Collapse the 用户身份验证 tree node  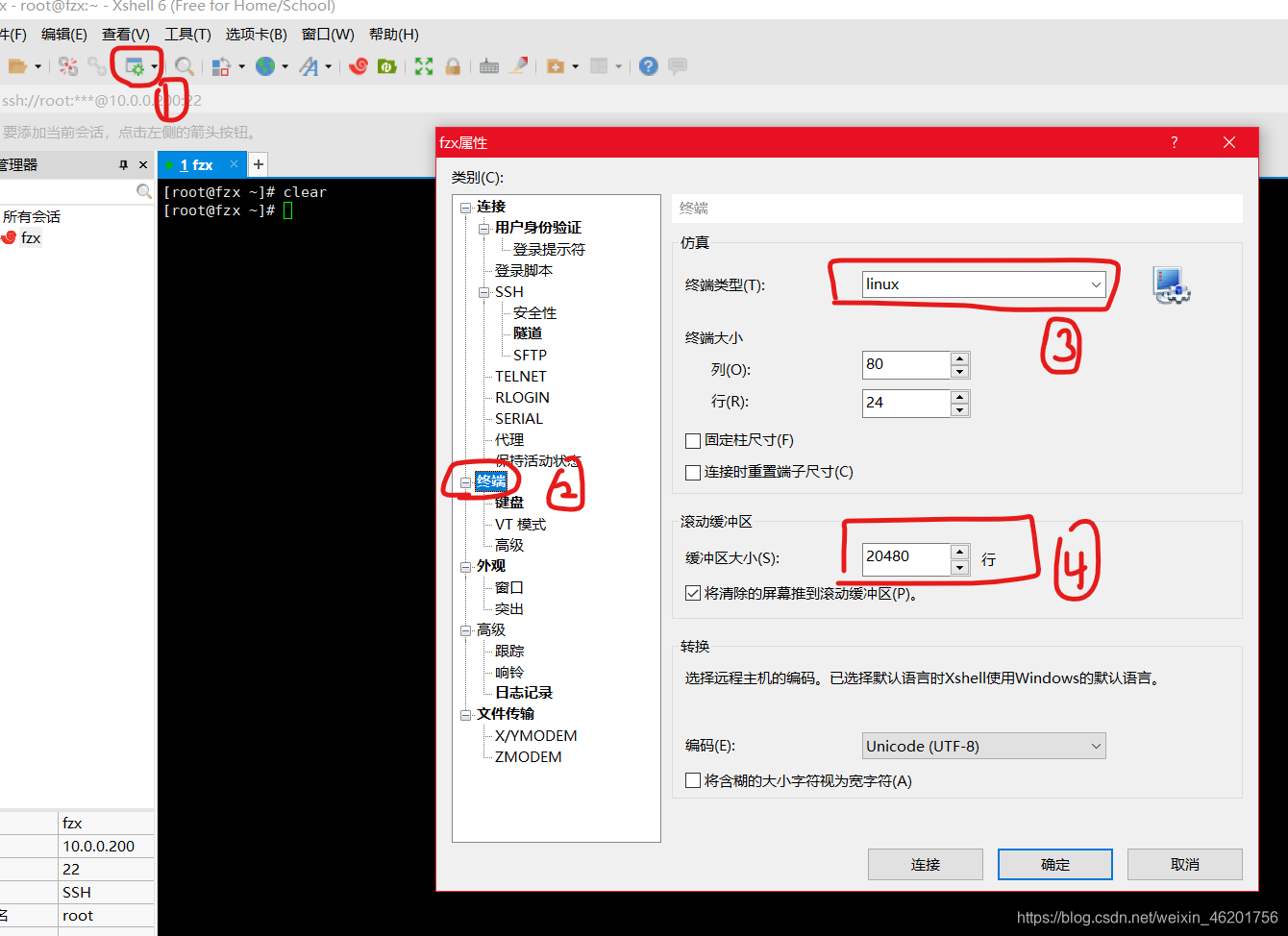[484, 229]
